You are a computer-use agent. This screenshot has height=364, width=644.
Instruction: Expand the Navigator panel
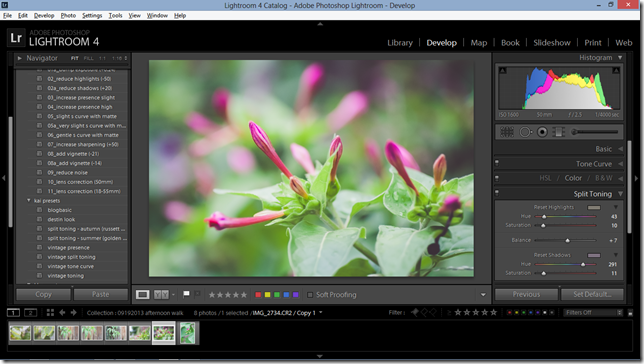[x=19, y=58]
